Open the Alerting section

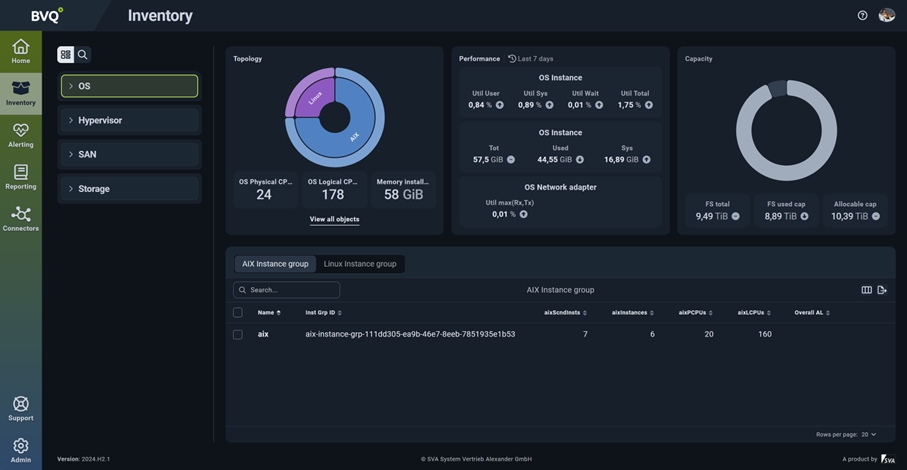[x=20, y=135]
